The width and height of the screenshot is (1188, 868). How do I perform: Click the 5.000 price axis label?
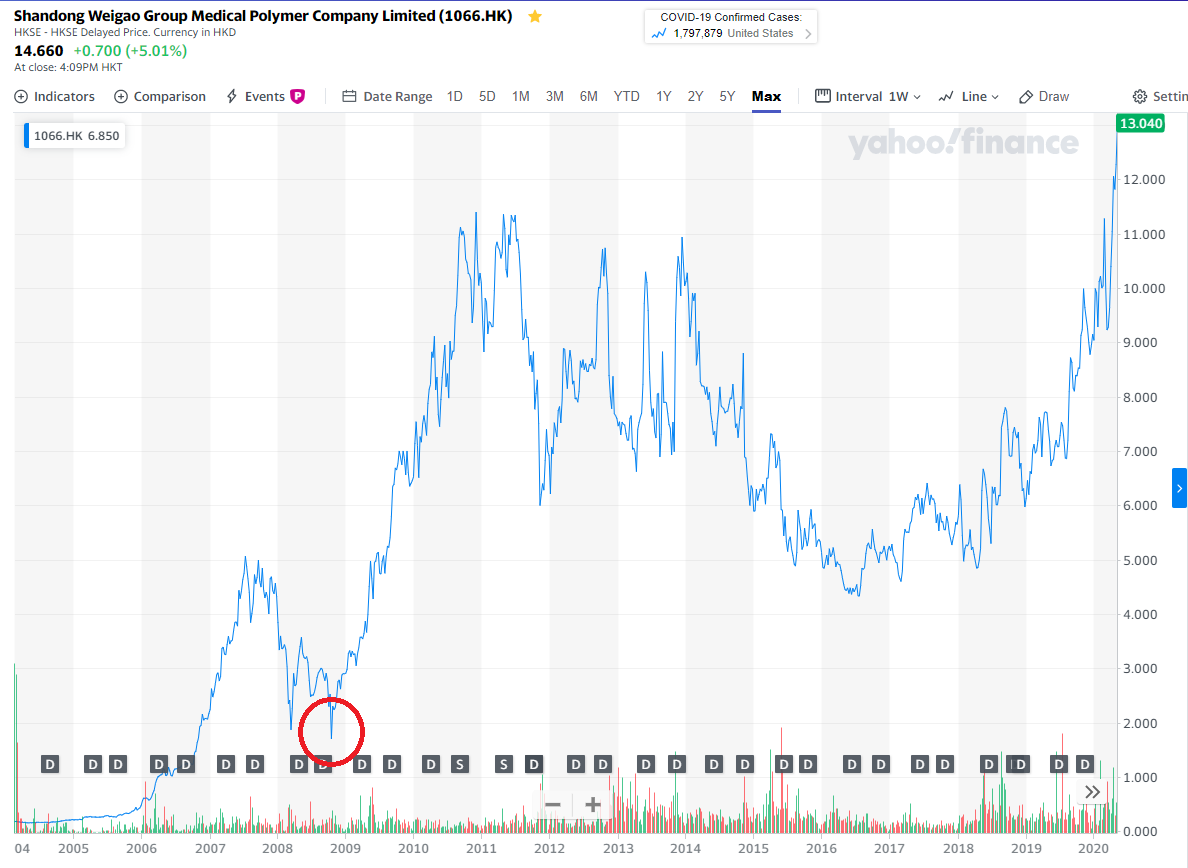(x=1140, y=560)
